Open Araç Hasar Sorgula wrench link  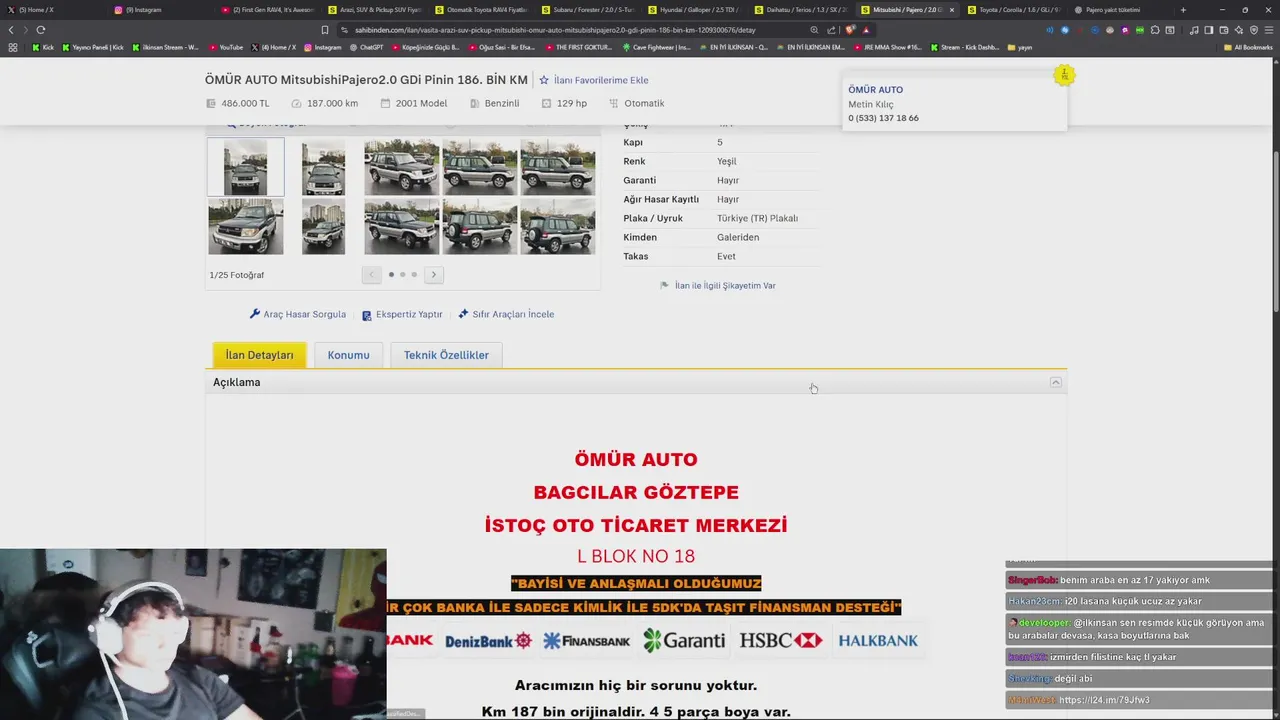coord(297,314)
